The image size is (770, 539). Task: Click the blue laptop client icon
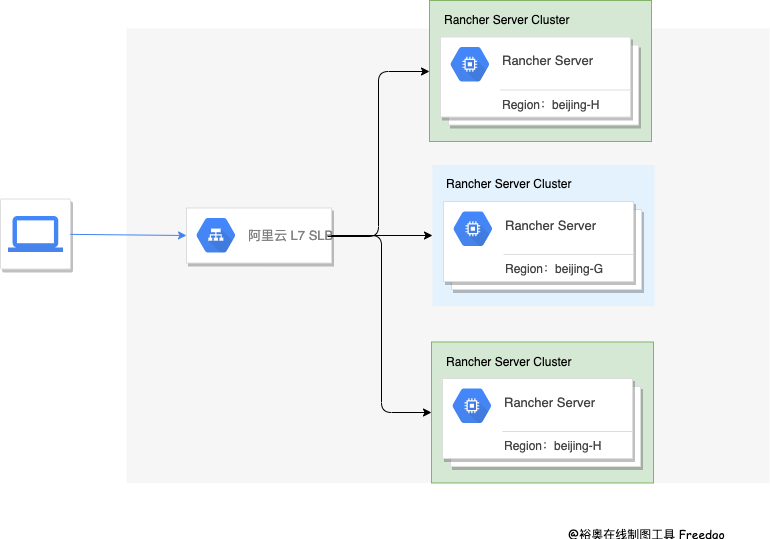pyautogui.click(x=35, y=234)
